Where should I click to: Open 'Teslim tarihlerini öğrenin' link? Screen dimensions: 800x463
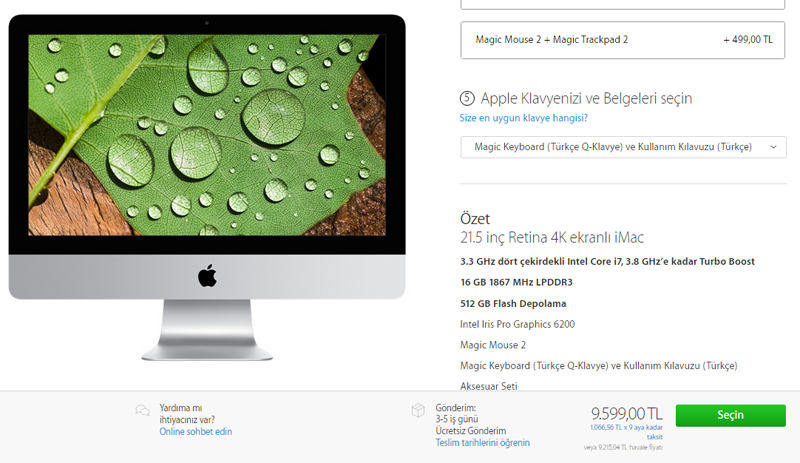click(482, 443)
